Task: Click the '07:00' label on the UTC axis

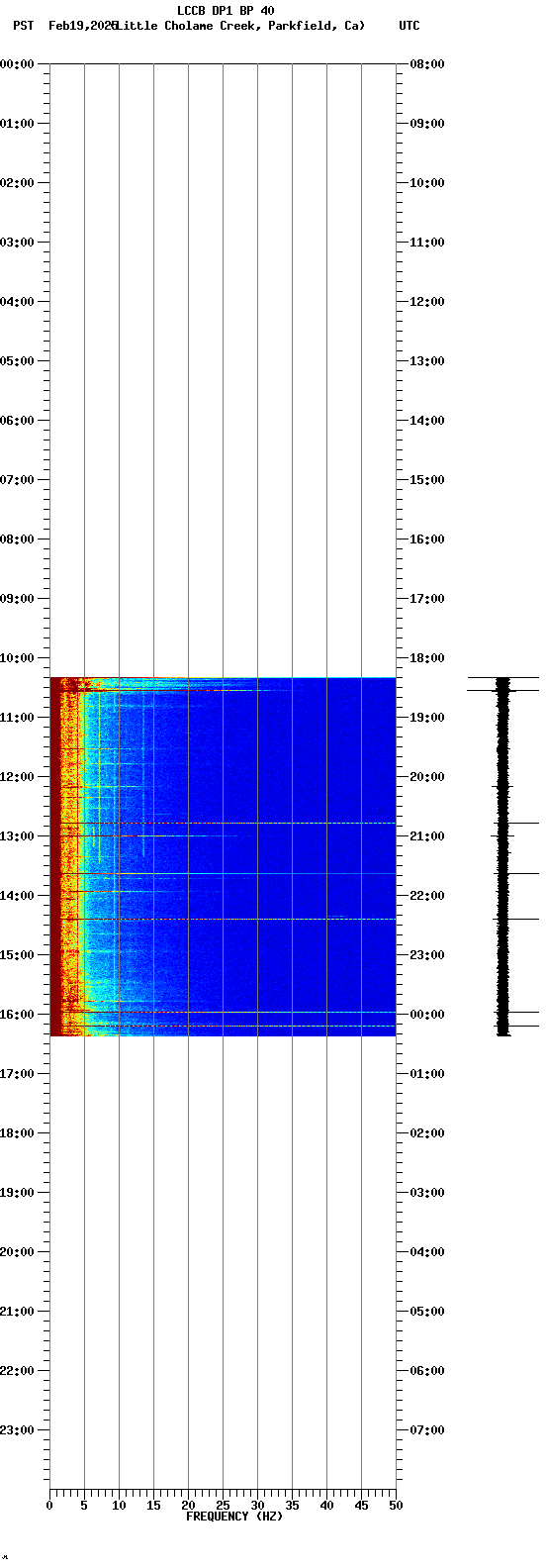Action: coord(427,1430)
